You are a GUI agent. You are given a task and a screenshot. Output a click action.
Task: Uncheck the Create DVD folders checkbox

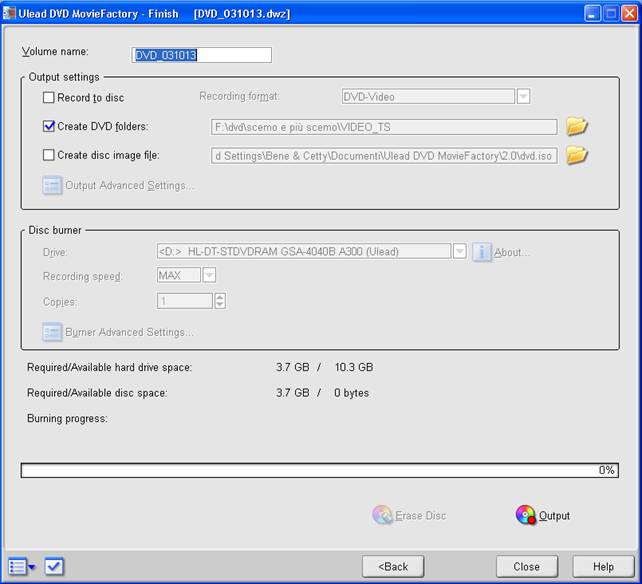coord(48,126)
